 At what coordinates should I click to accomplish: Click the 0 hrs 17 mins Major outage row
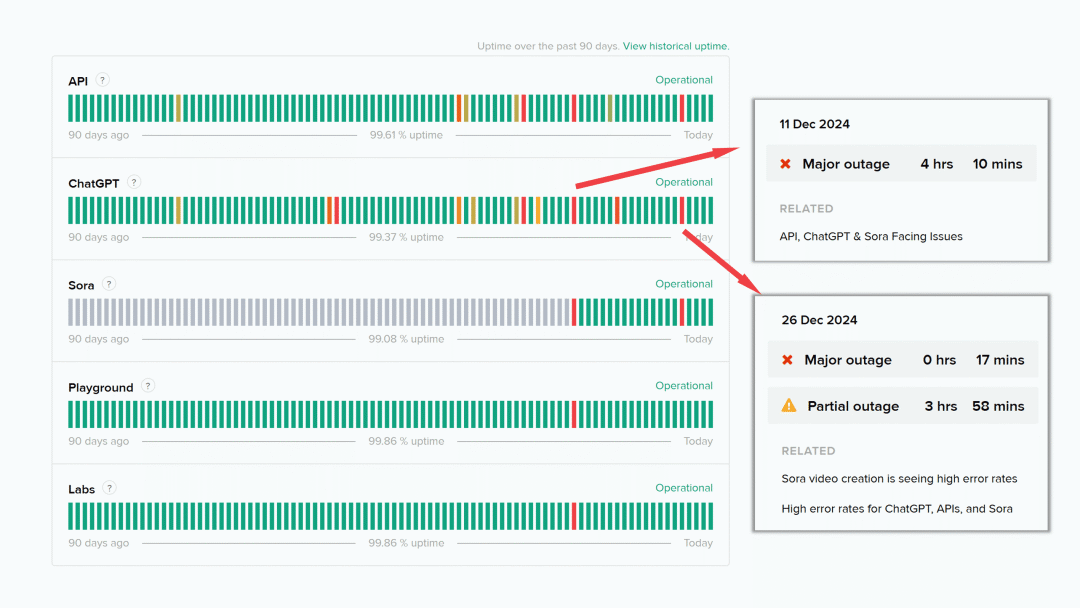[903, 360]
